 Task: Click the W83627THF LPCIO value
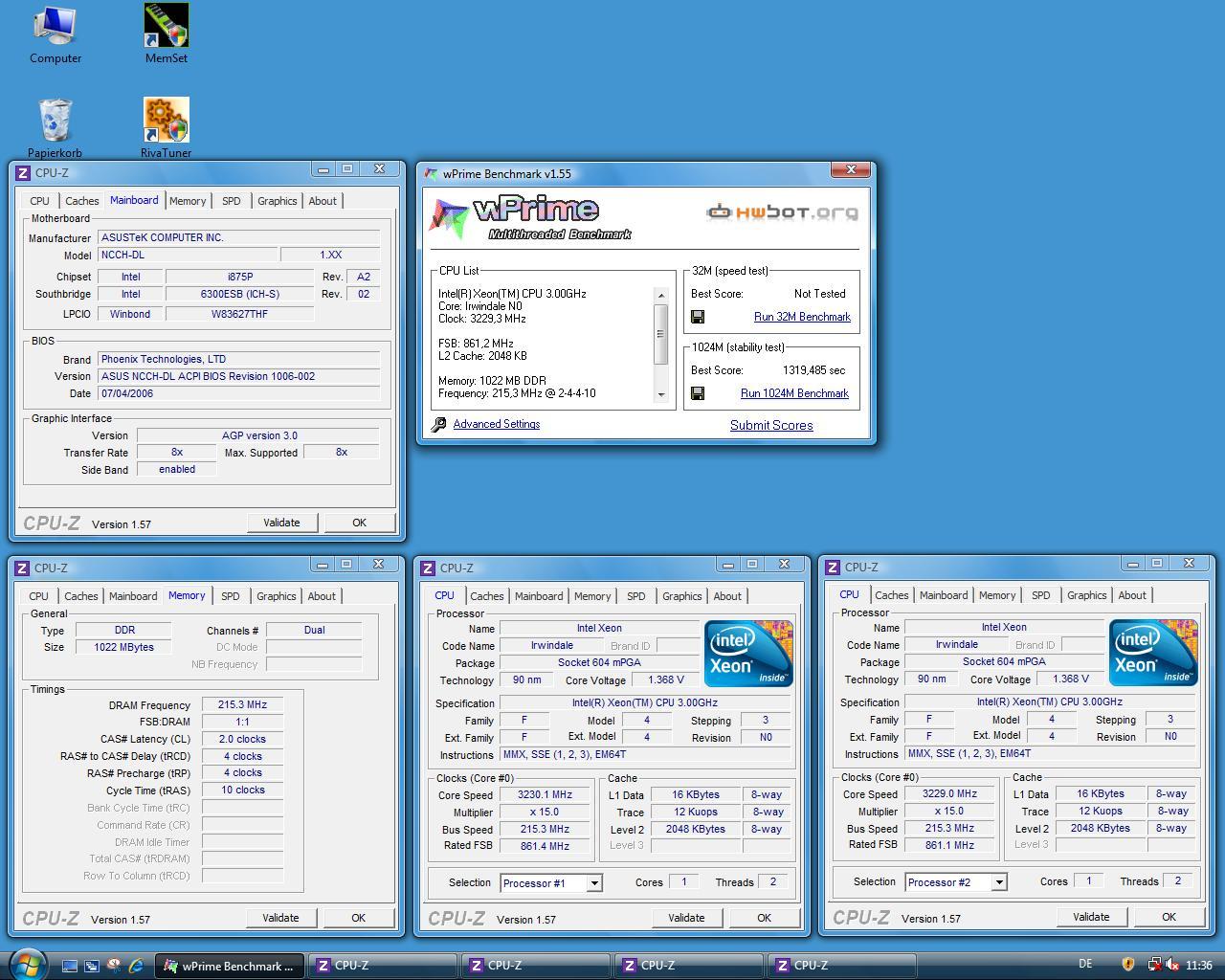239,314
